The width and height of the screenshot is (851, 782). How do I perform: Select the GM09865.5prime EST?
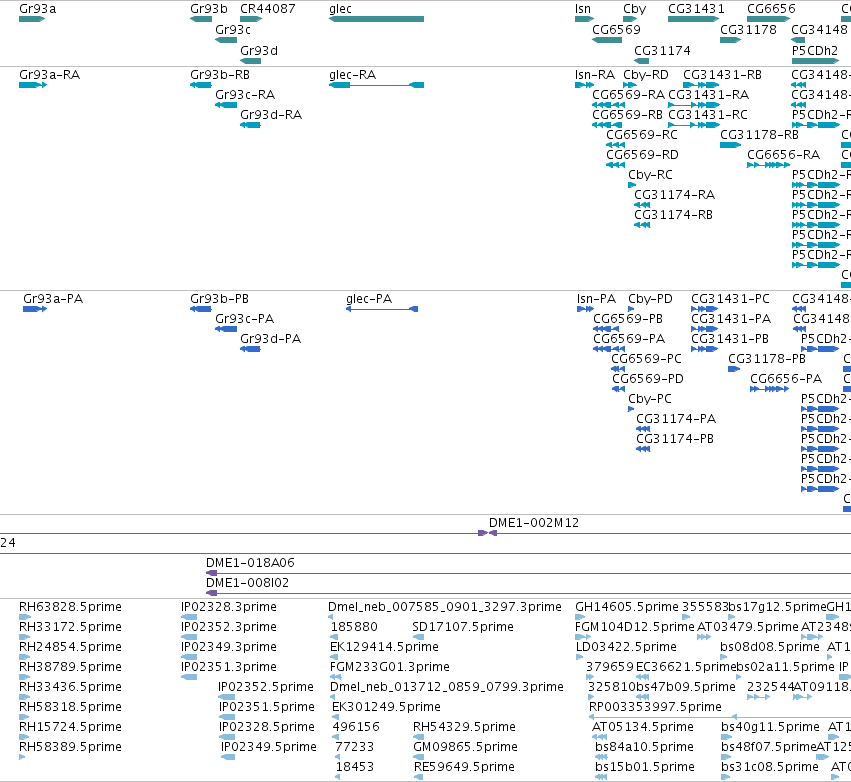418,757
